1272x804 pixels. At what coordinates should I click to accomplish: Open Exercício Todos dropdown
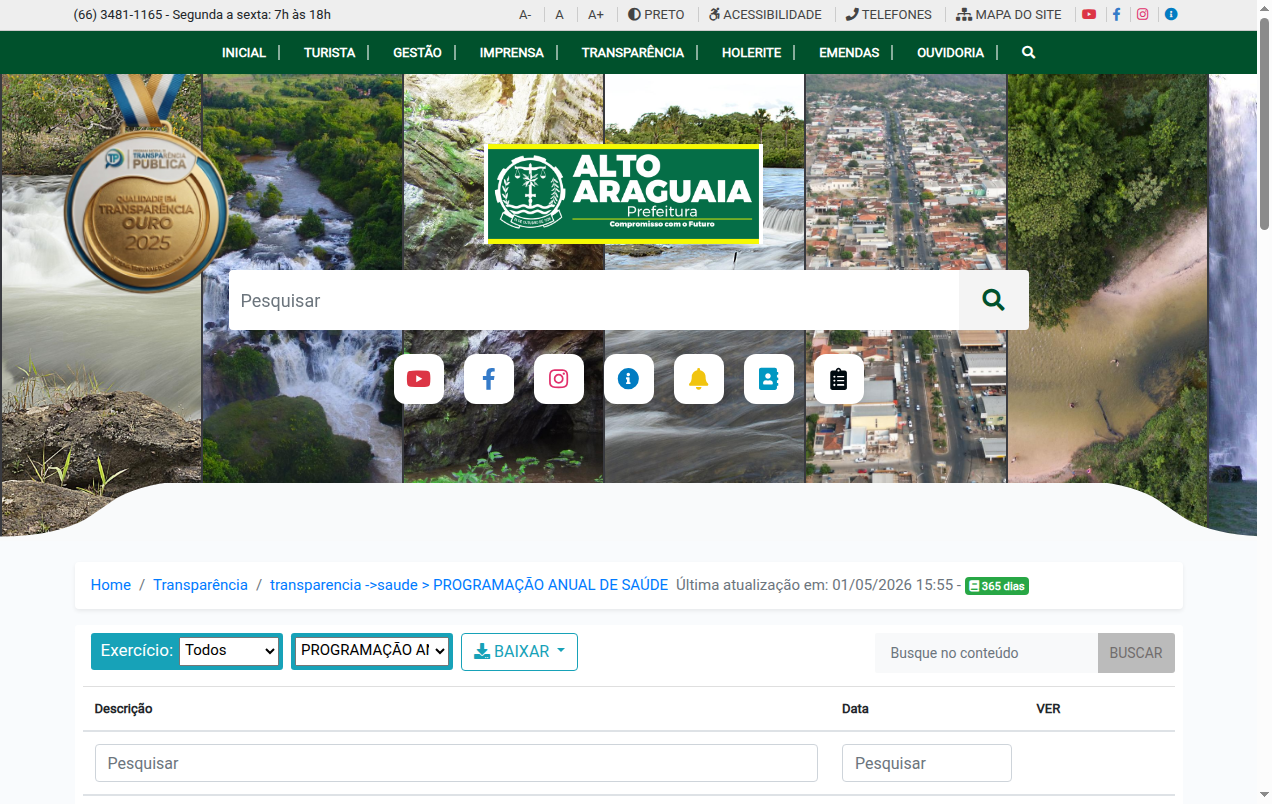pos(229,650)
